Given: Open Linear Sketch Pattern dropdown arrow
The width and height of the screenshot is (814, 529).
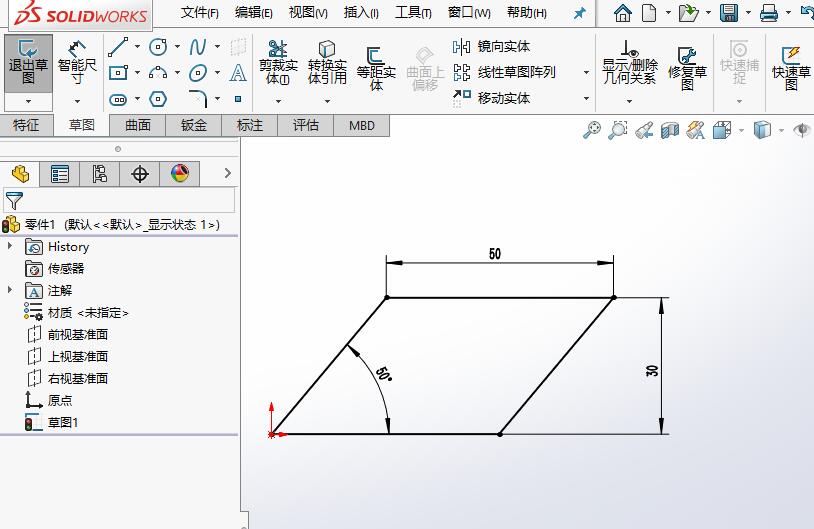Looking at the screenshot, I should pyautogui.click(x=586, y=73).
